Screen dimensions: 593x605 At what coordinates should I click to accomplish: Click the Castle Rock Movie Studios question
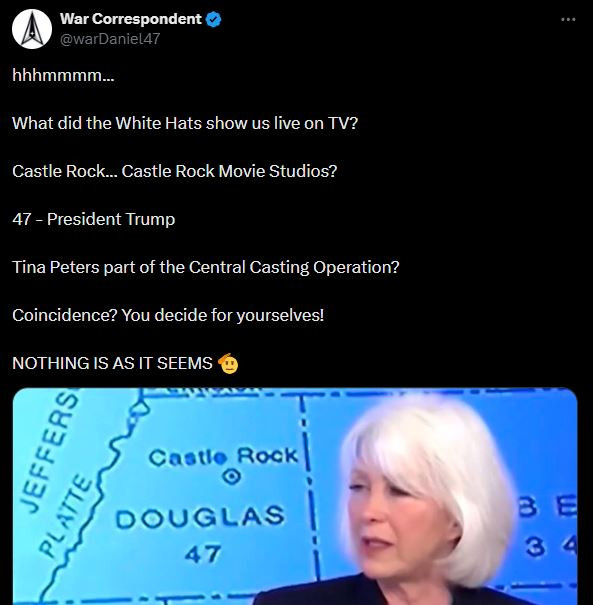[x=175, y=171]
